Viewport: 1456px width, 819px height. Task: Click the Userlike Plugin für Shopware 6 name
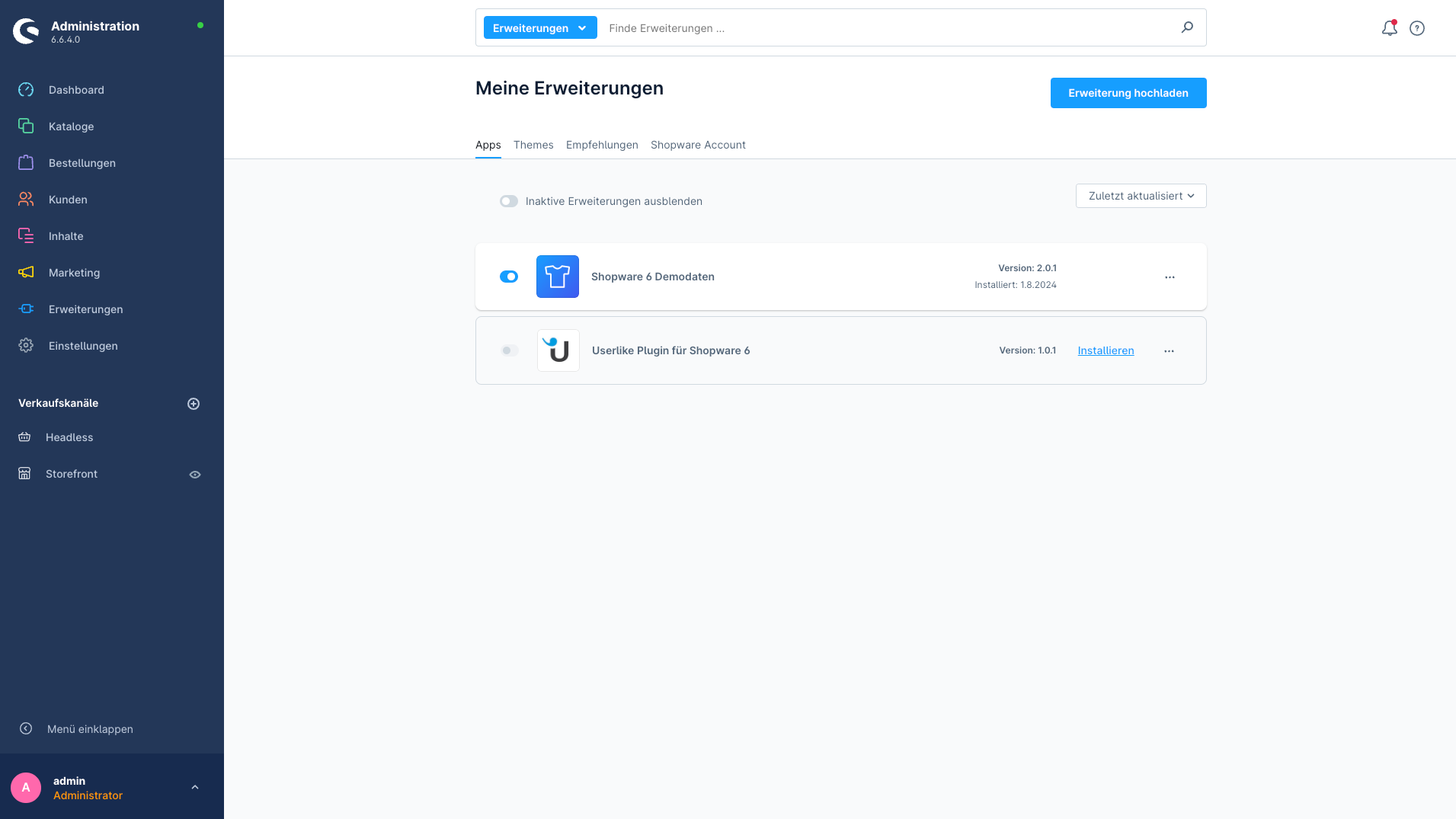click(x=670, y=350)
